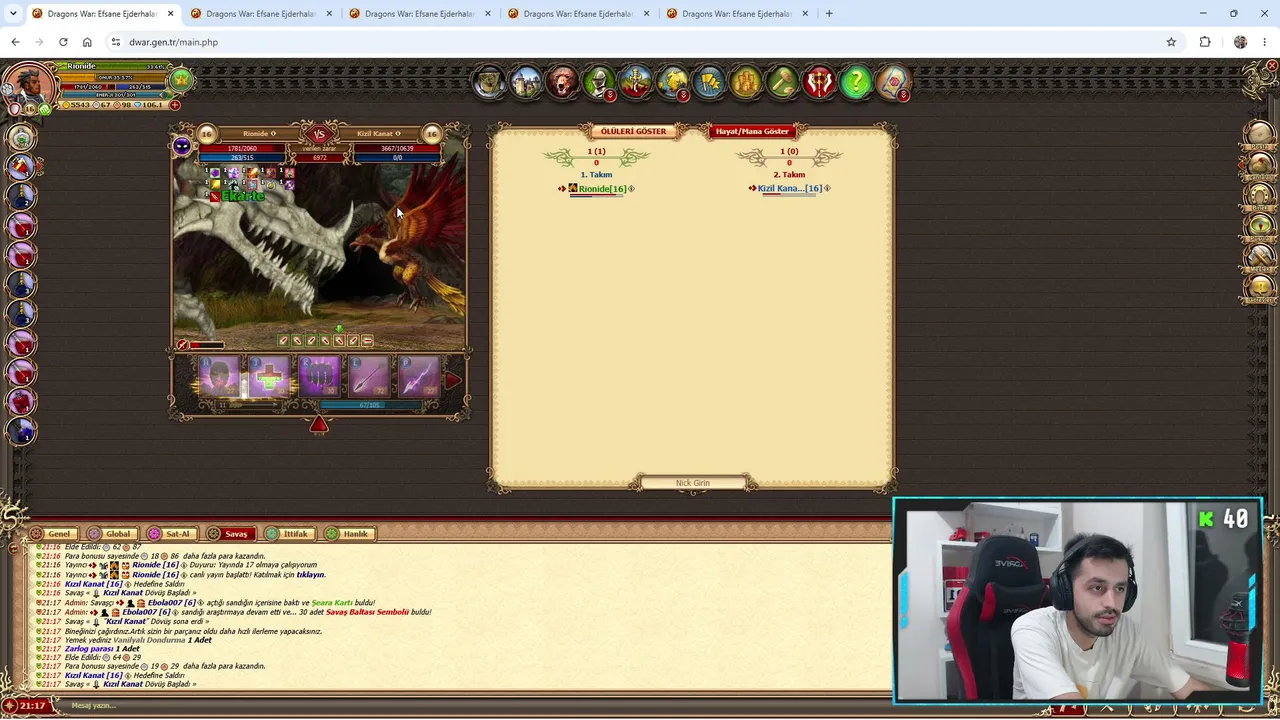Viewport: 1280px width, 720px height.
Task: Switch to İttifak chat tab
Action: pos(288,534)
